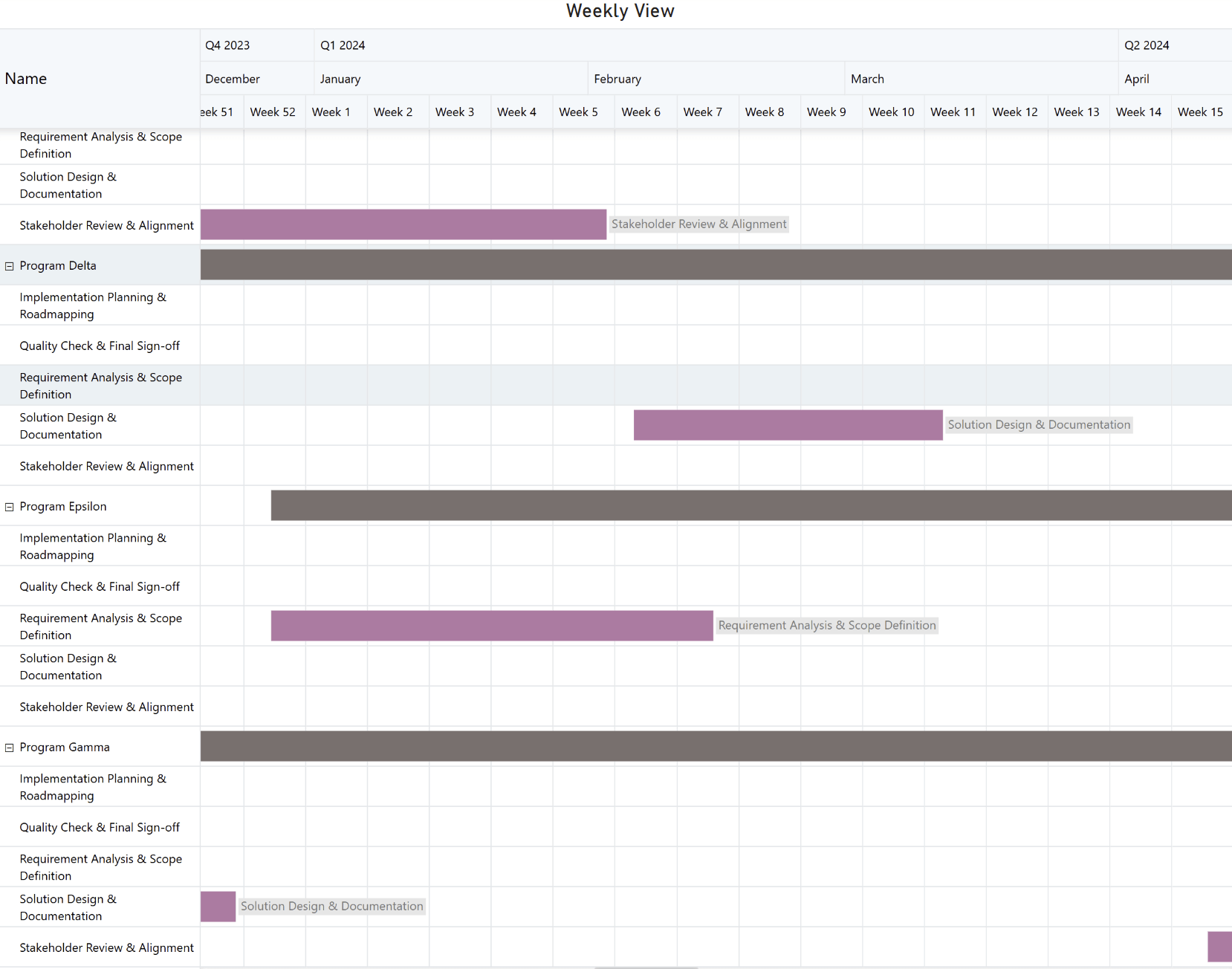Screen dimensions: 1232x969
Task: Click the purple Stakeholder Review & Alignment bar
Action: tap(403, 224)
